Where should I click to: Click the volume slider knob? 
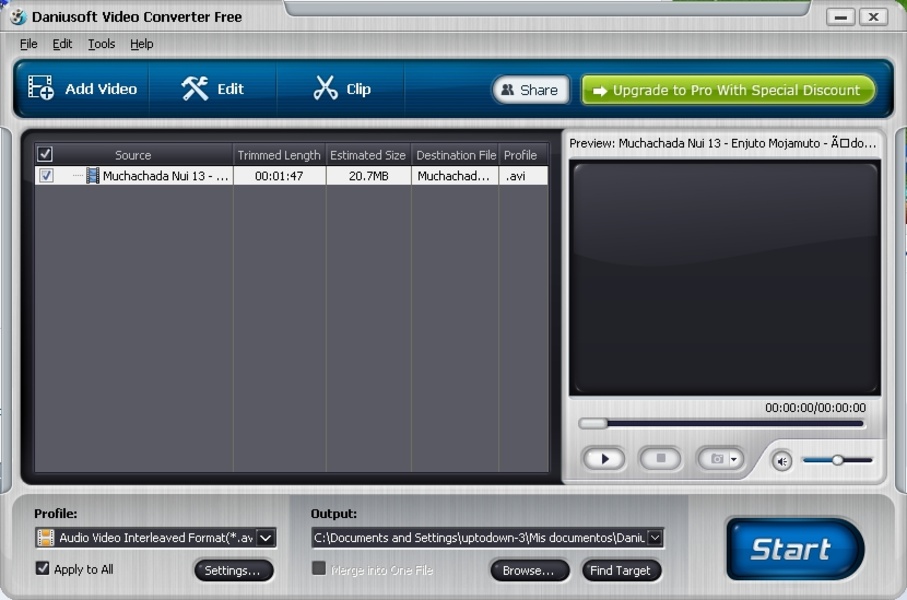pos(836,461)
